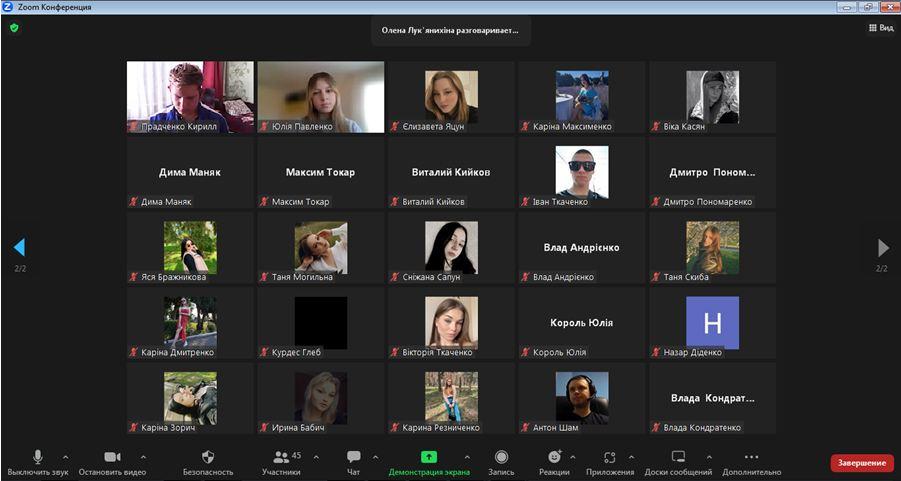Open the Безопасность shield icon
The height and width of the screenshot is (481, 901).
tap(208, 458)
